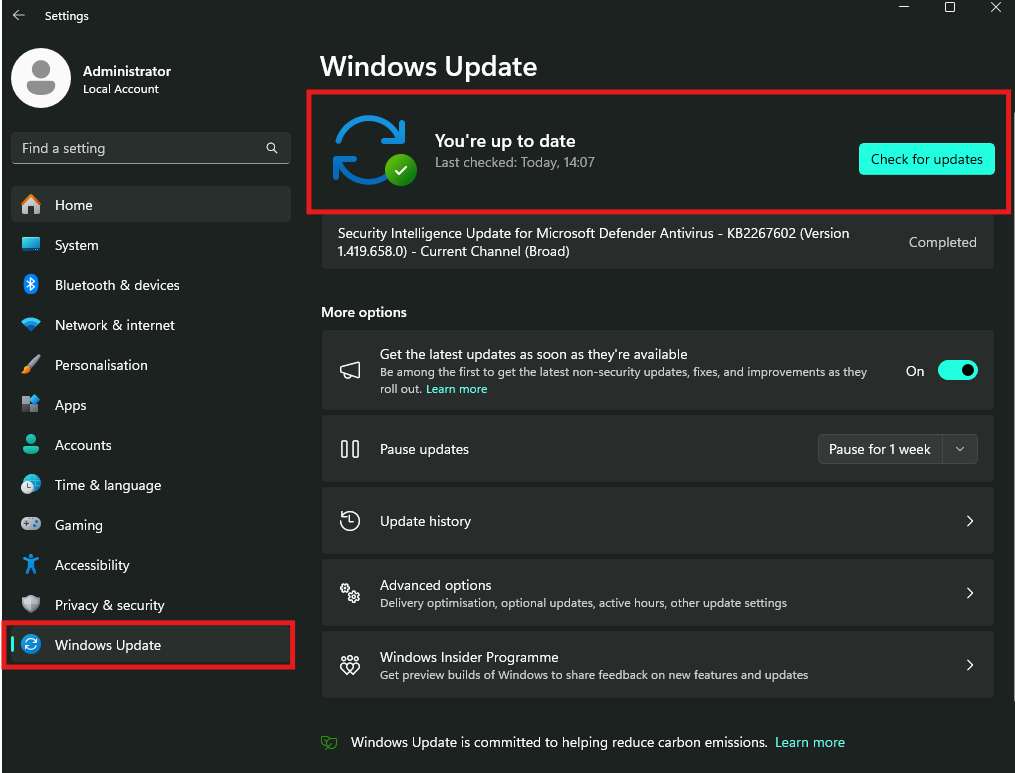1015x773 pixels.
Task: Open Windows Insider Programme row
Action: point(658,665)
